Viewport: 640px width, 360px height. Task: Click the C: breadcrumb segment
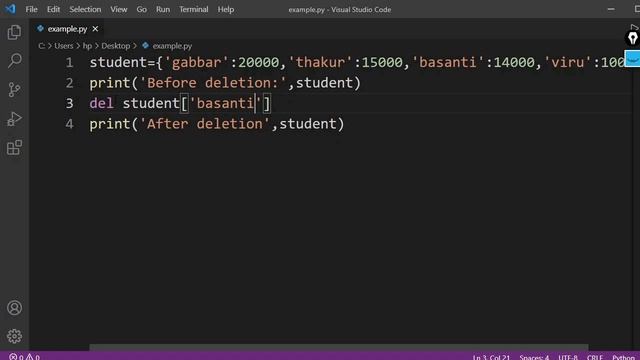click(x=42, y=46)
